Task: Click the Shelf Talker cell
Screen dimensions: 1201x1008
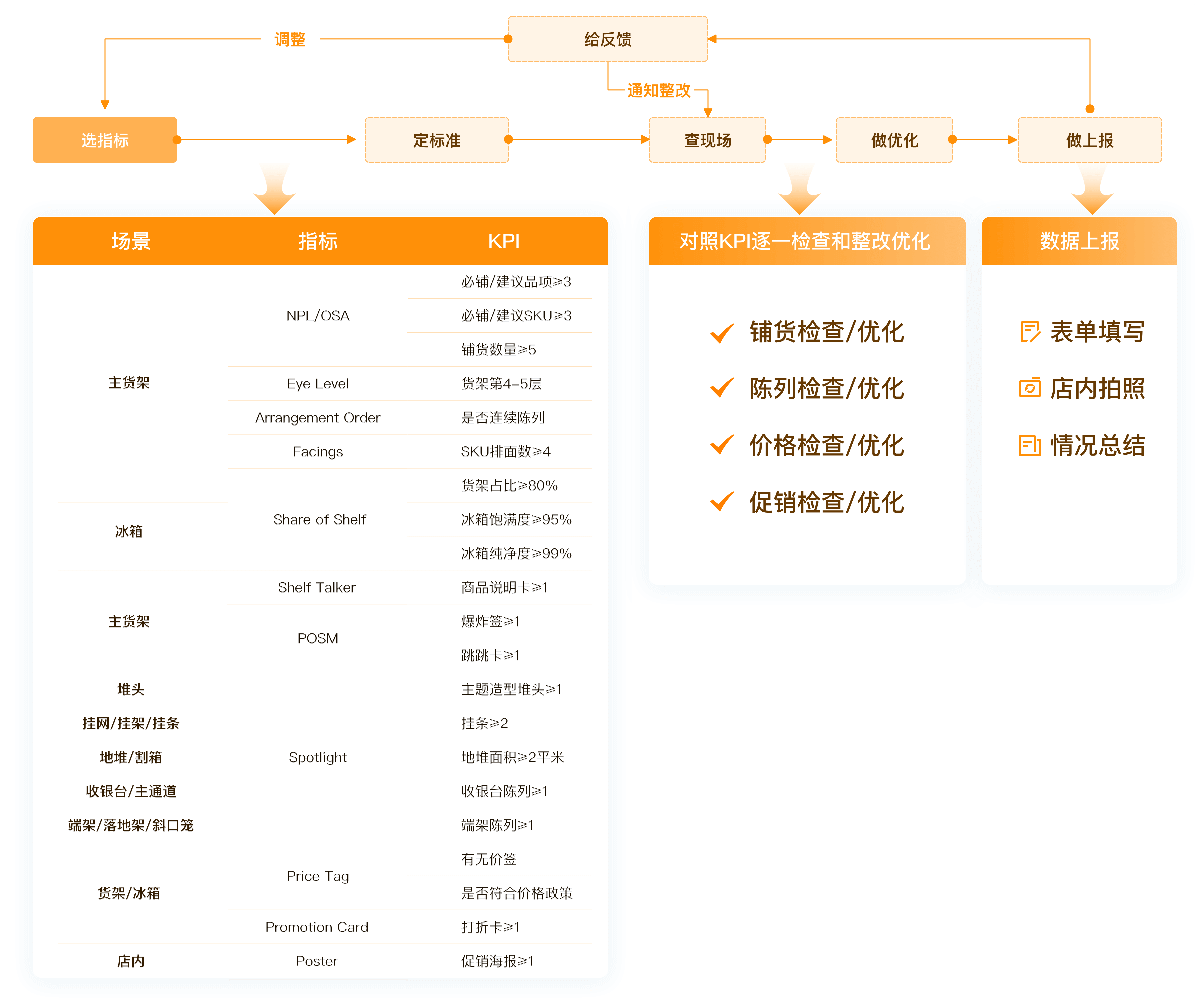Action: [x=318, y=587]
